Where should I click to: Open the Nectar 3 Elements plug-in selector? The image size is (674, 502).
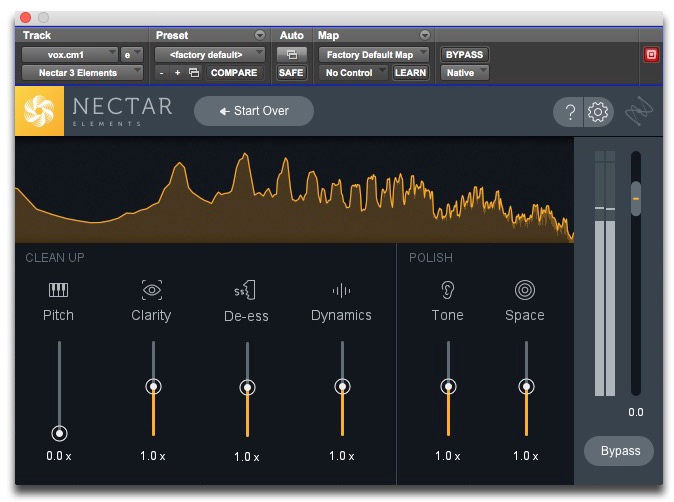[82, 73]
